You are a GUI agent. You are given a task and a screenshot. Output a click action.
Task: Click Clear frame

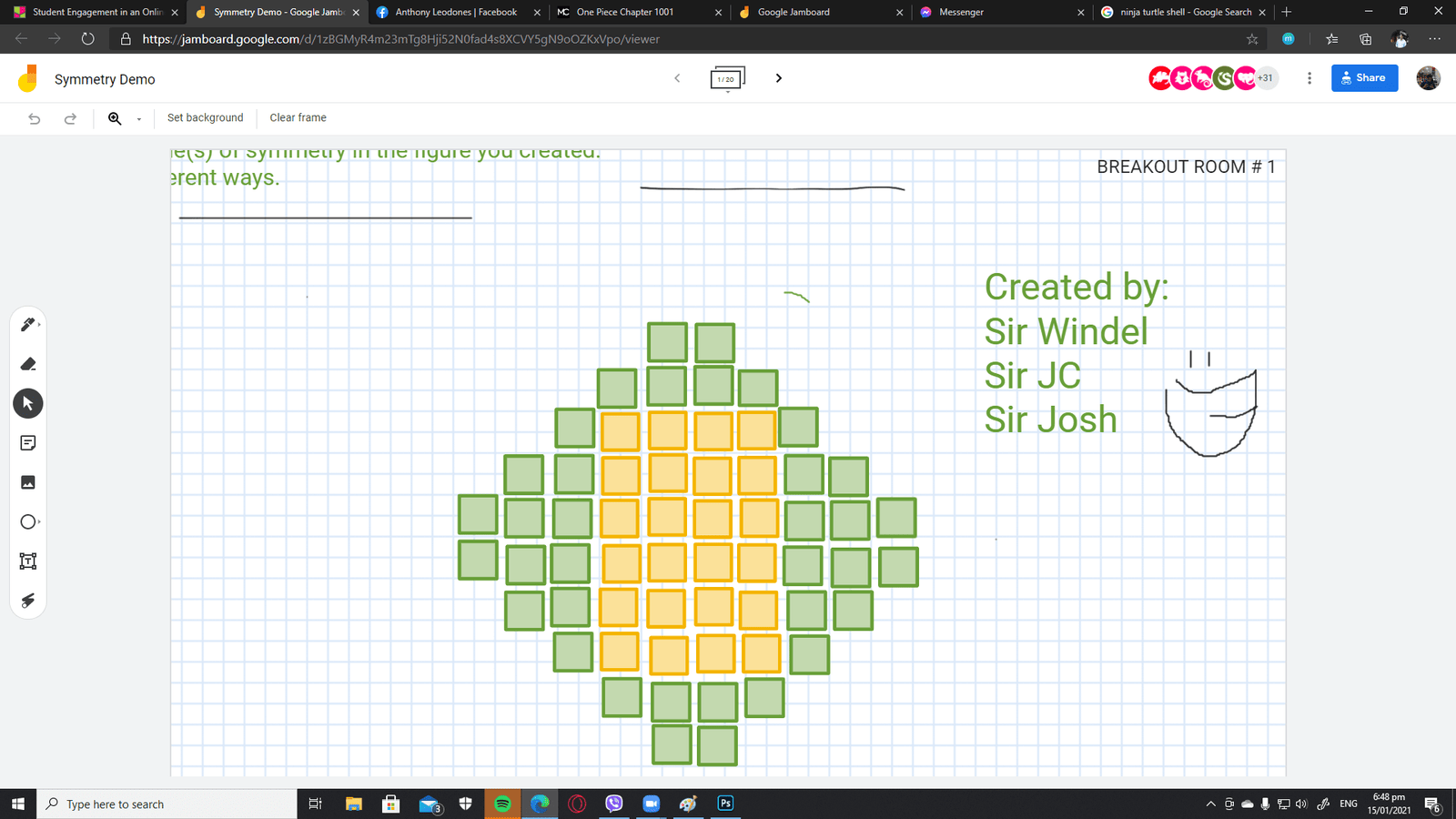[x=298, y=118]
